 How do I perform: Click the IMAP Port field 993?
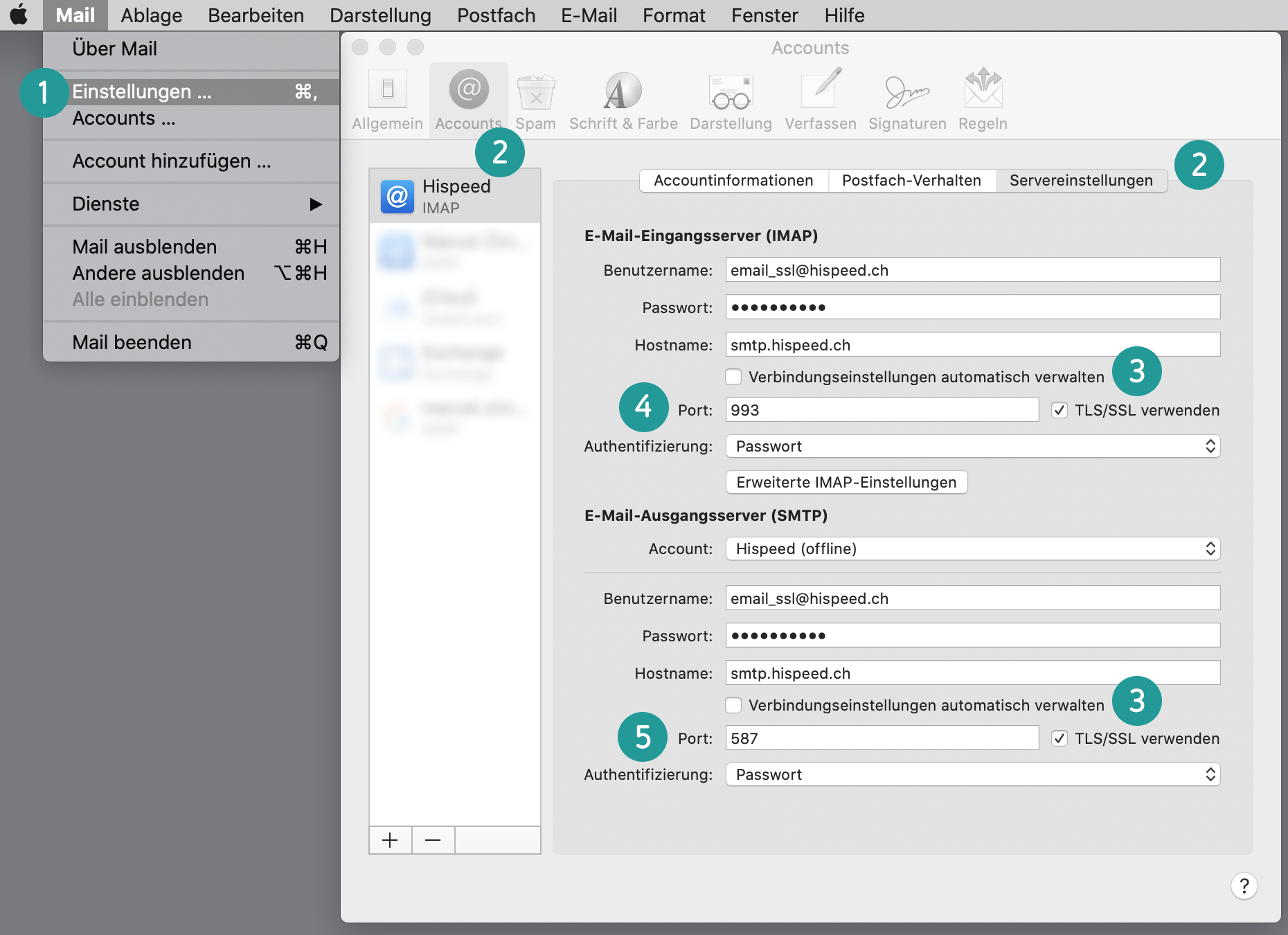(x=882, y=410)
